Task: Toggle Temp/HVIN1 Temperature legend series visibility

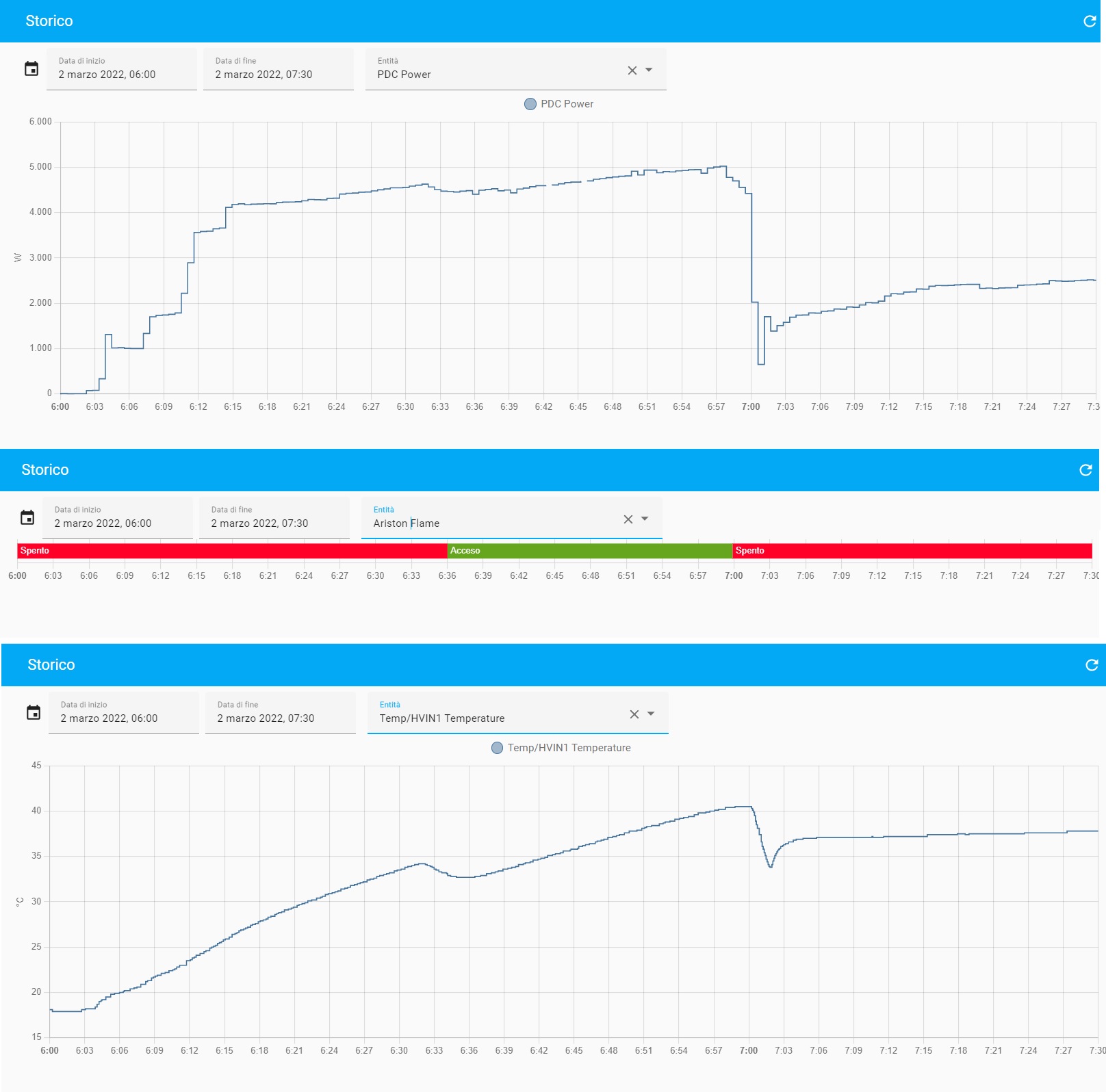Action: click(561, 748)
